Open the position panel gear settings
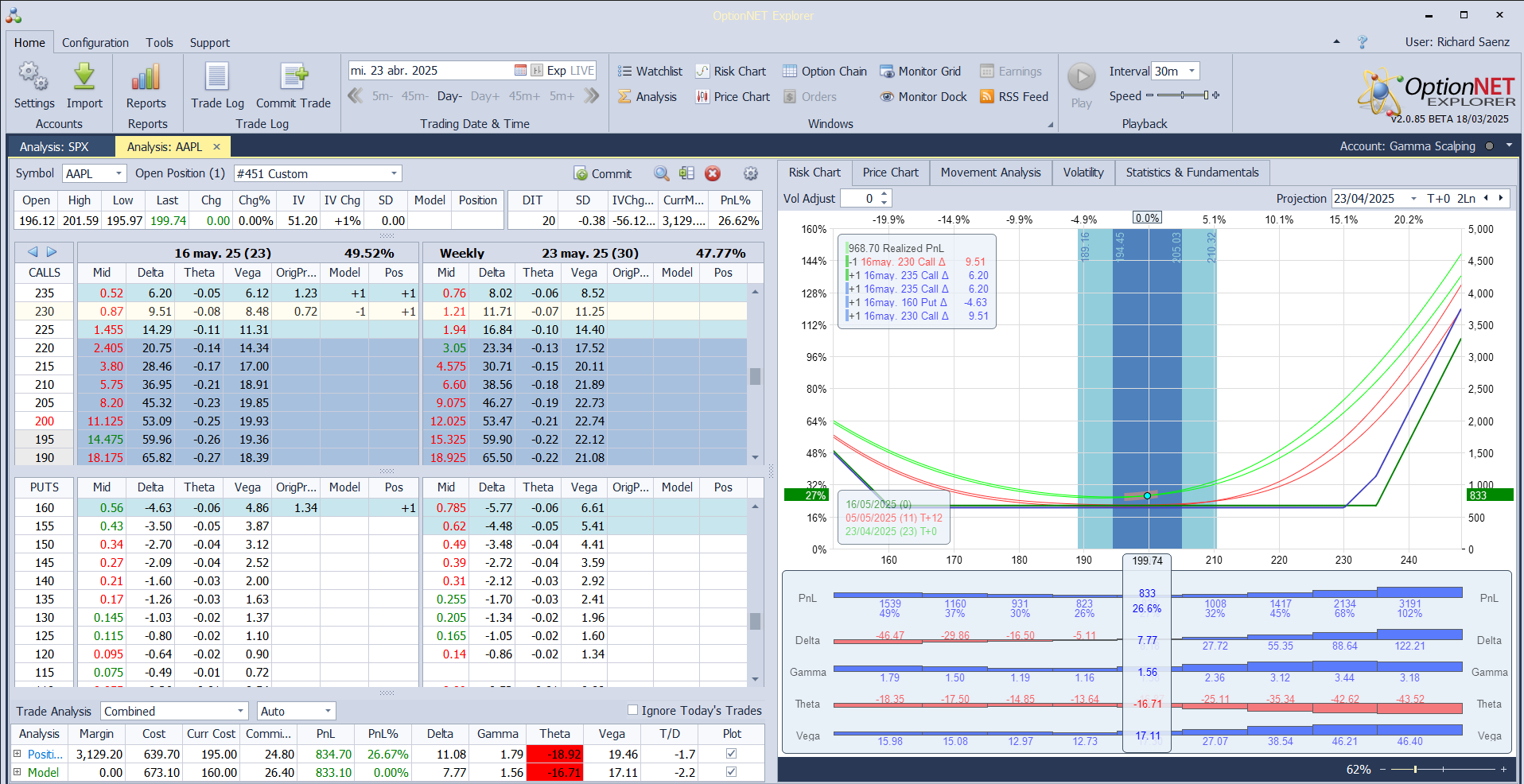Screen dimensions: 1524x784 (750, 173)
